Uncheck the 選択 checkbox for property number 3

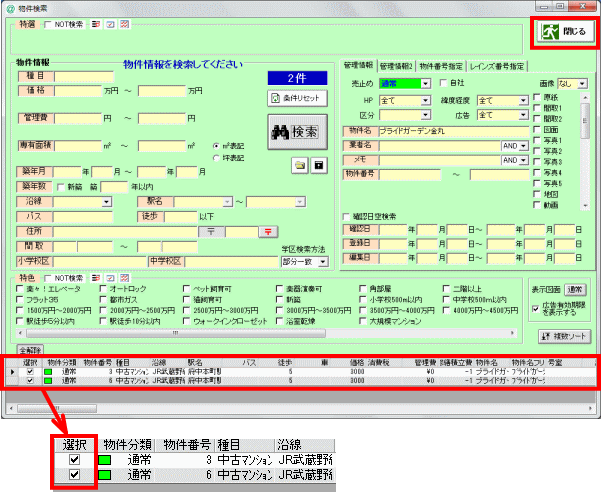30,372
